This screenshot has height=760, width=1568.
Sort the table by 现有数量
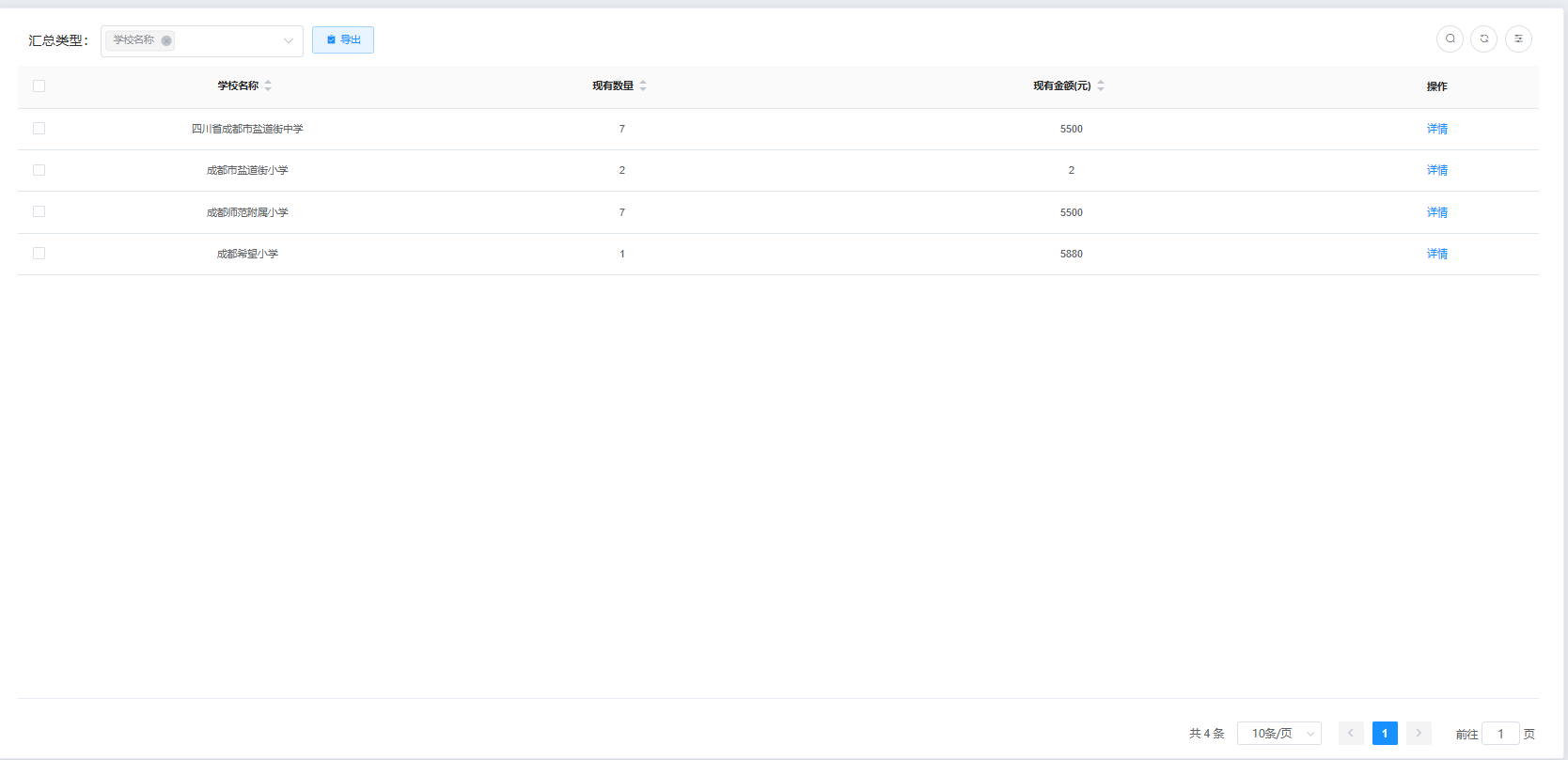tap(643, 85)
